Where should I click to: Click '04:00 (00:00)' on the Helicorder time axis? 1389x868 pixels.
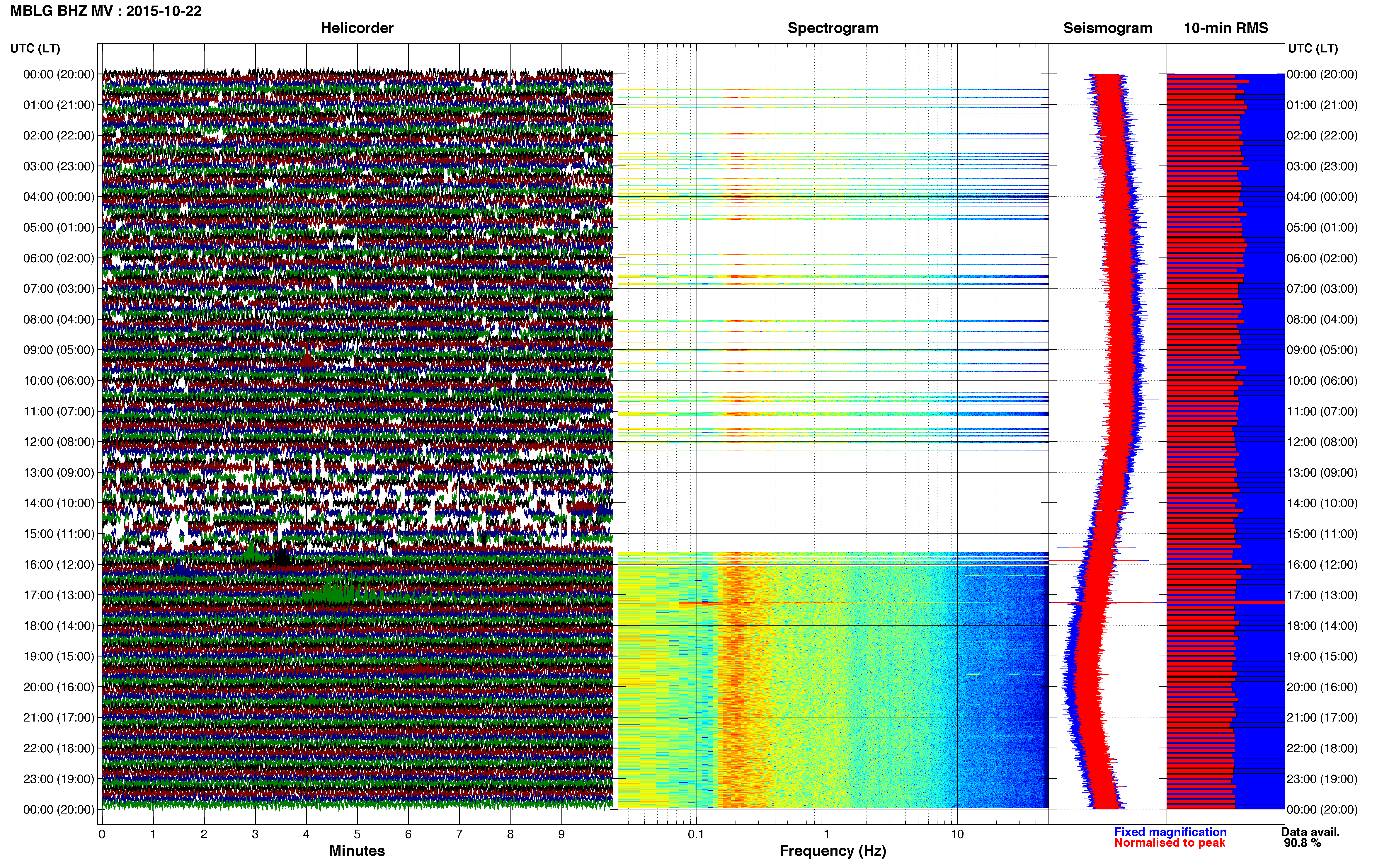(x=59, y=197)
